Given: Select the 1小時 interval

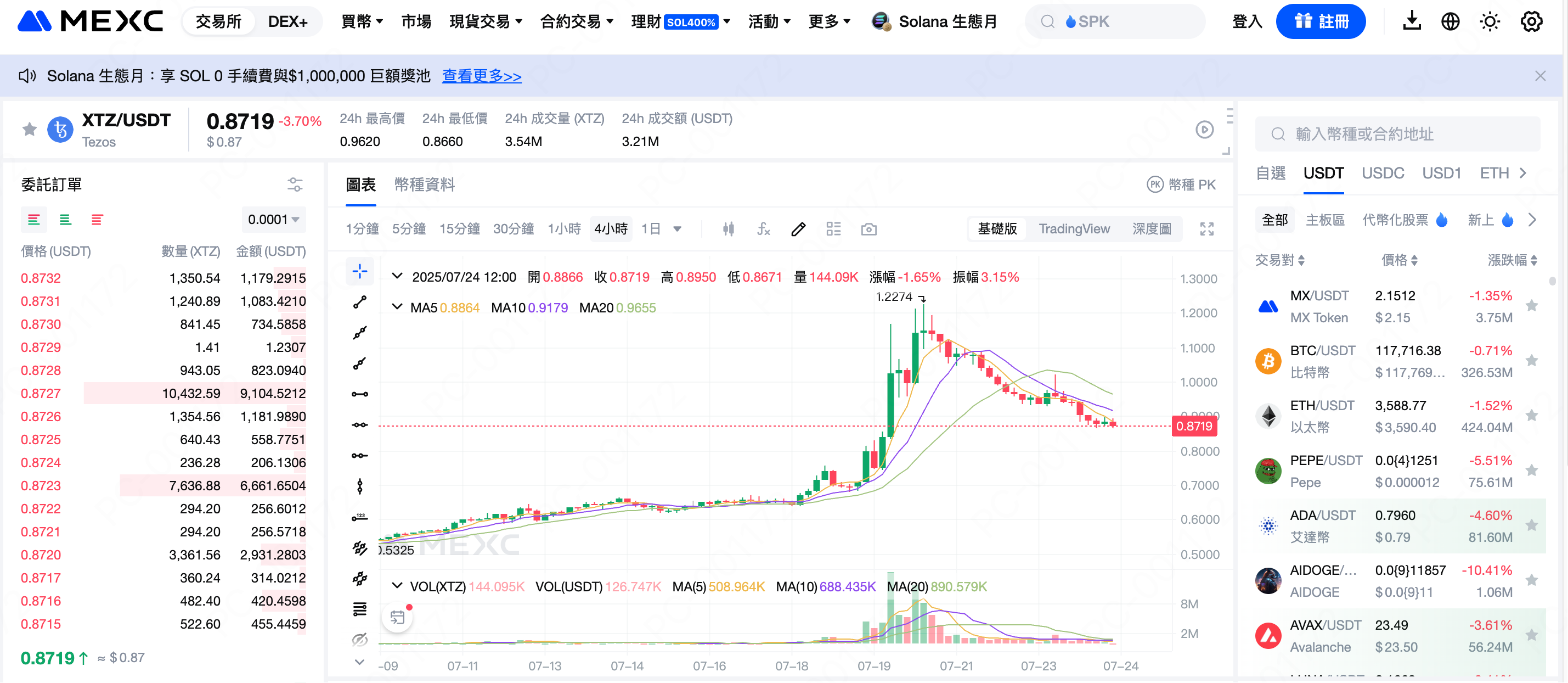Looking at the screenshot, I should click(x=564, y=229).
